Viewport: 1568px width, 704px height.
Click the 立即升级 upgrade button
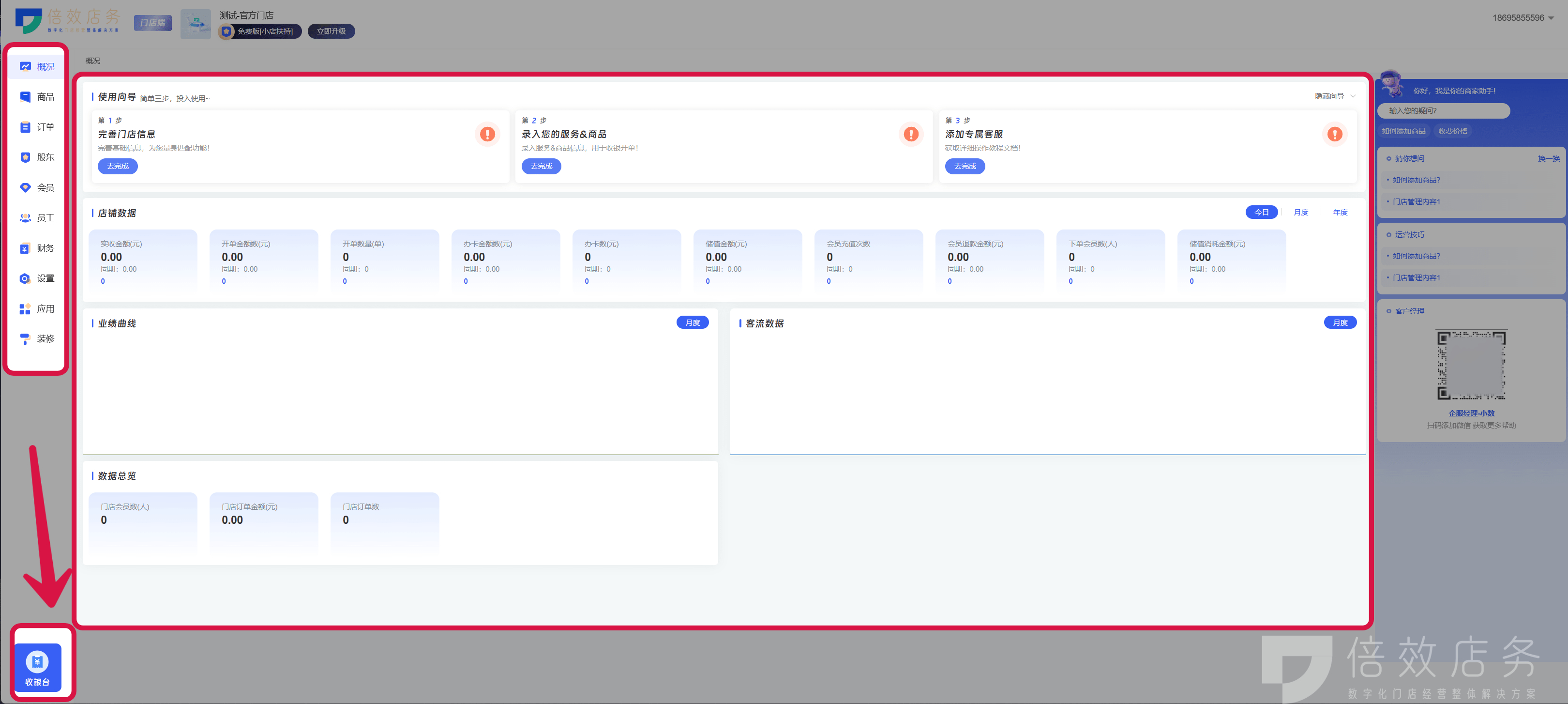coord(331,31)
